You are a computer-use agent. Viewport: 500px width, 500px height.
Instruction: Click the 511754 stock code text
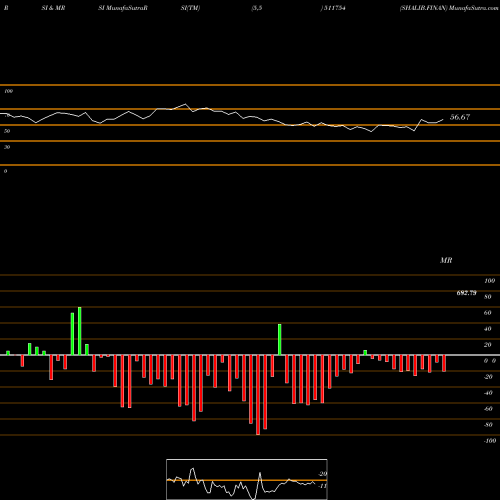click(335, 8)
